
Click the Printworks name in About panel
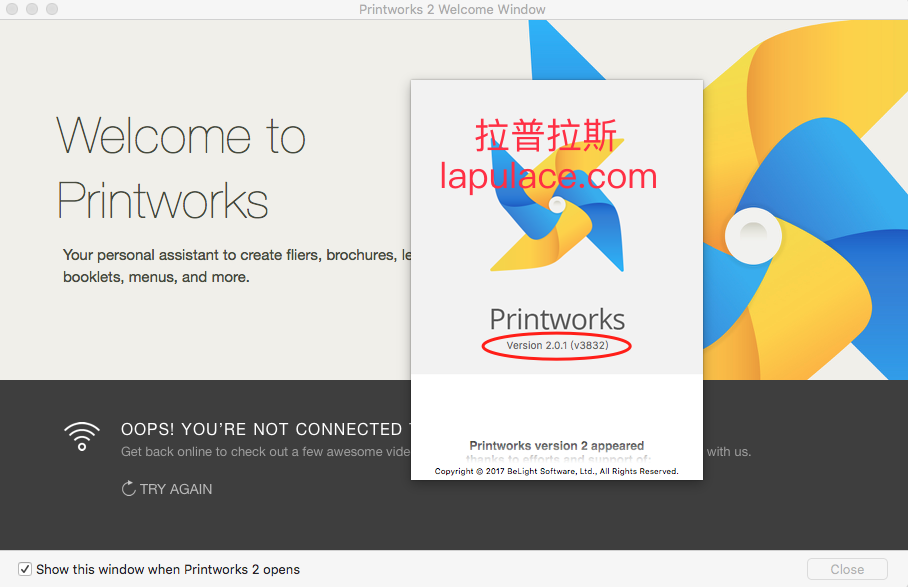[557, 318]
